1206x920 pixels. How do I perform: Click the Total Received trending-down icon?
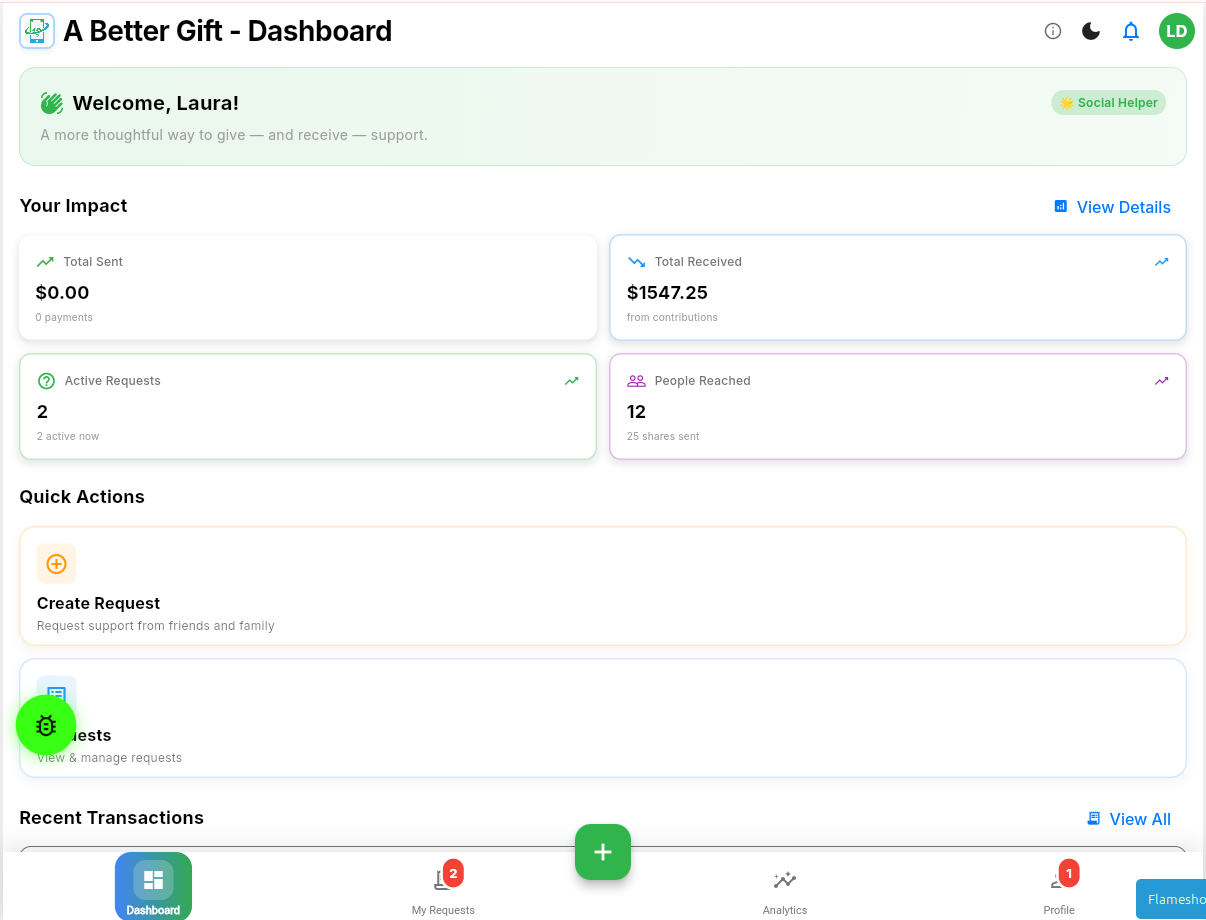coord(636,262)
